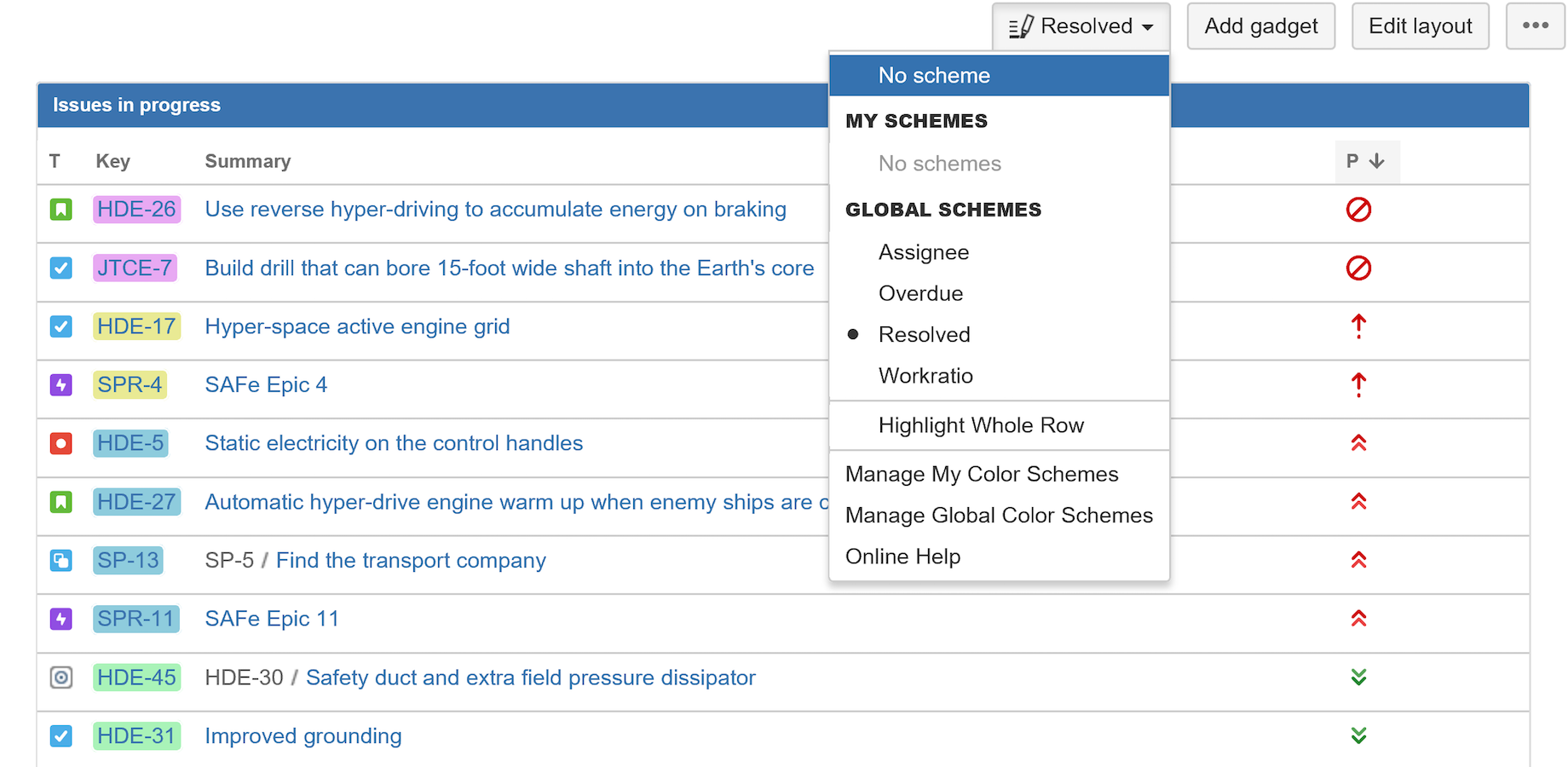Click the epic type icon next to SPR-4
The width and height of the screenshot is (1568, 767).
click(x=61, y=385)
